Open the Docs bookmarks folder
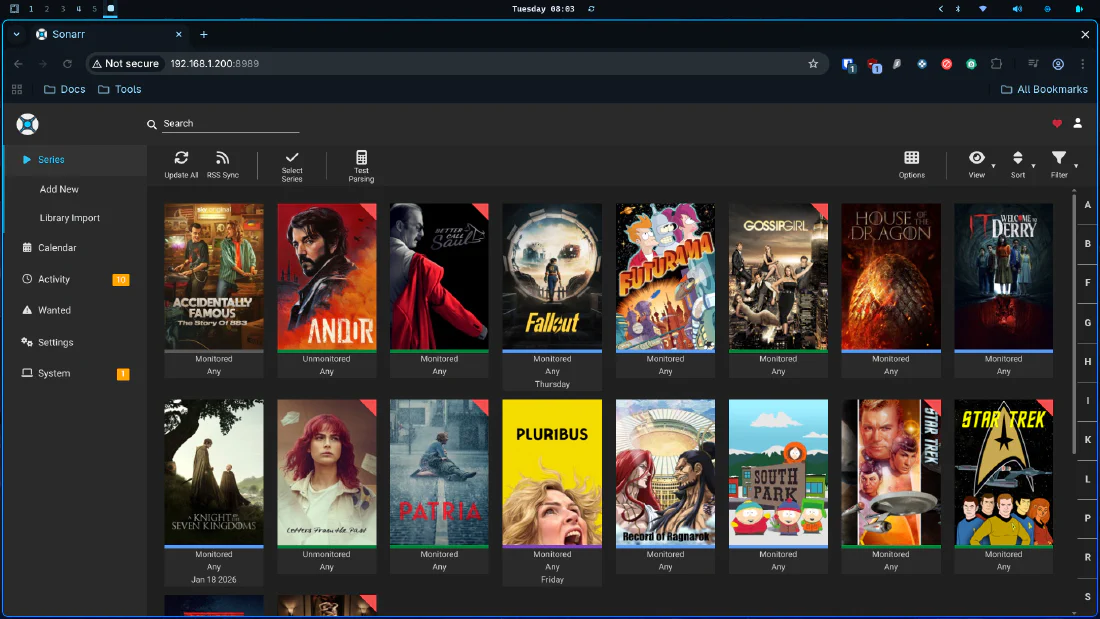The image size is (1100, 619). (65, 90)
